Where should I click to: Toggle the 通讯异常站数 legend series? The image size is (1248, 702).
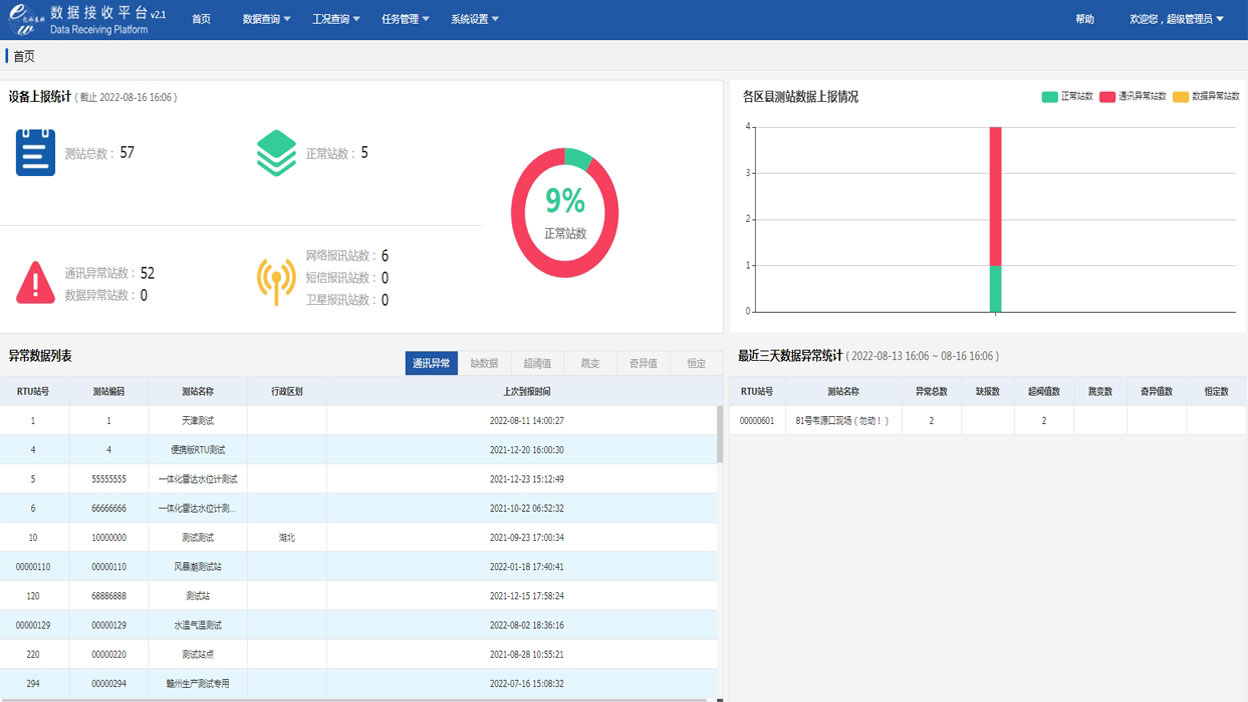tap(1132, 97)
